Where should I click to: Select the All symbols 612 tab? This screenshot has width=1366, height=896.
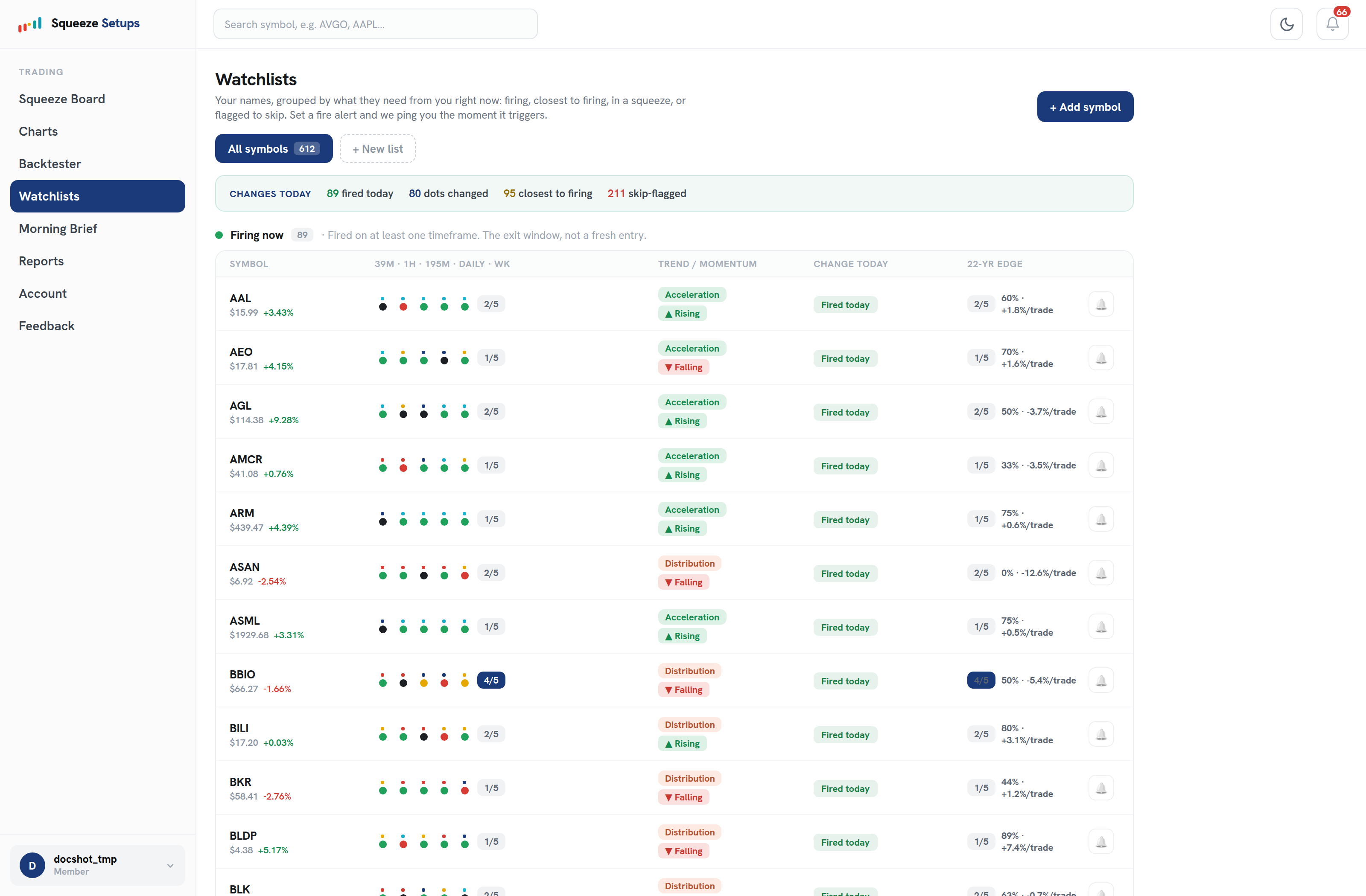(x=274, y=148)
